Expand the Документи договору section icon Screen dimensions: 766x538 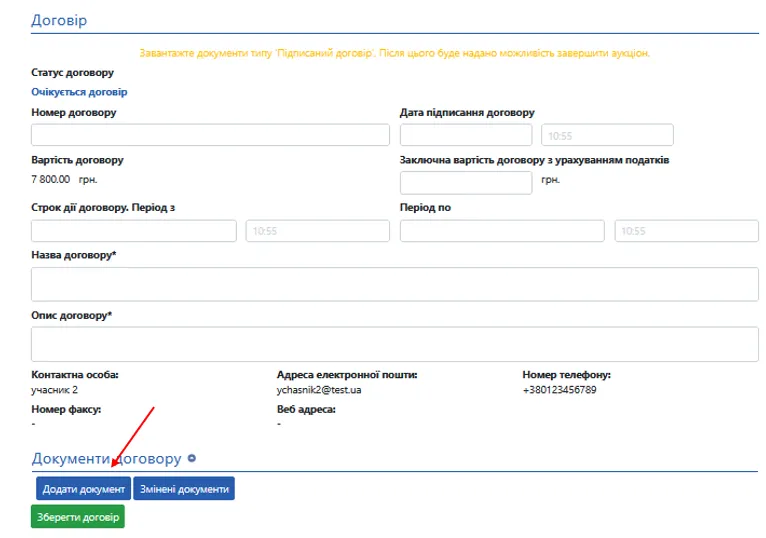point(192,459)
